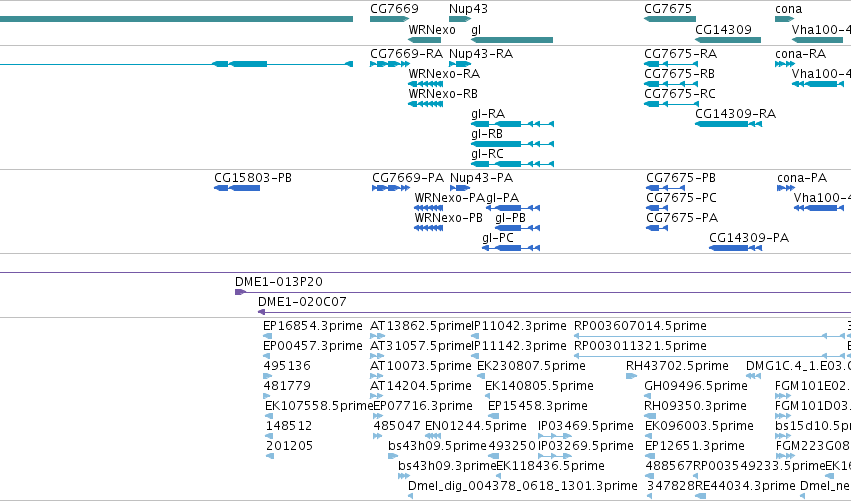
Task: Select the DME1-020C07 BAC clone
Action: point(554,312)
